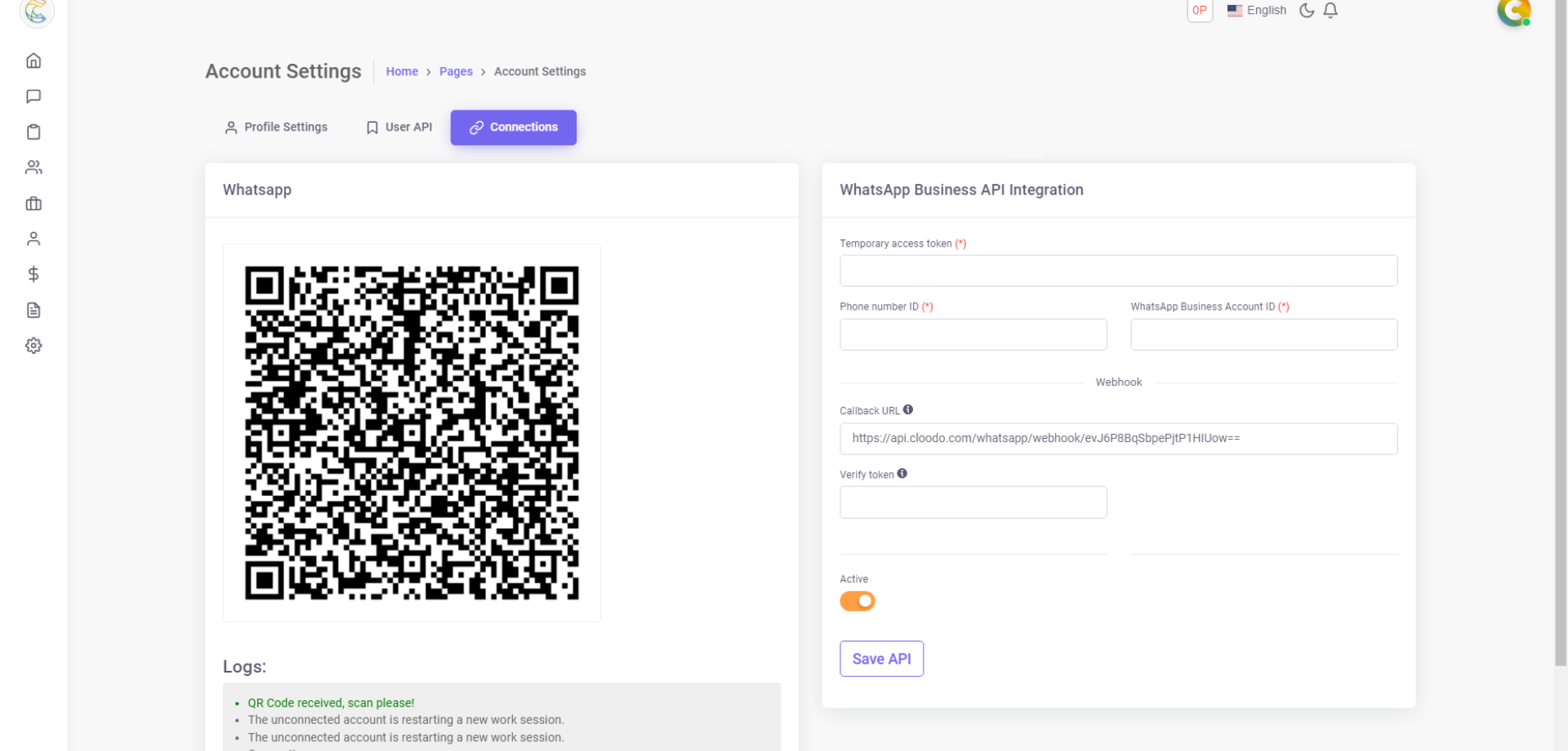The height and width of the screenshot is (751, 1568).
Task: Click the WhatsApp QR code image
Action: (x=412, y=433)
